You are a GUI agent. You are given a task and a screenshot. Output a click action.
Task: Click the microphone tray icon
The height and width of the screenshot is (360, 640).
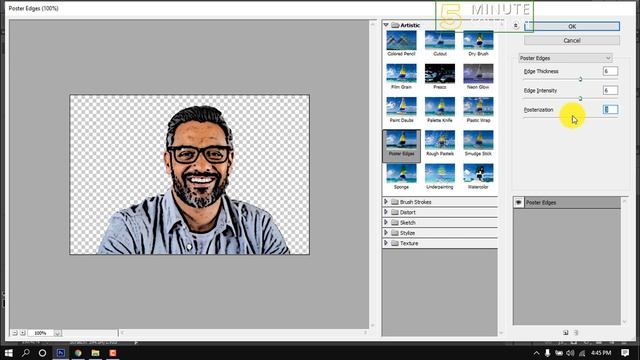coord(547,353)
